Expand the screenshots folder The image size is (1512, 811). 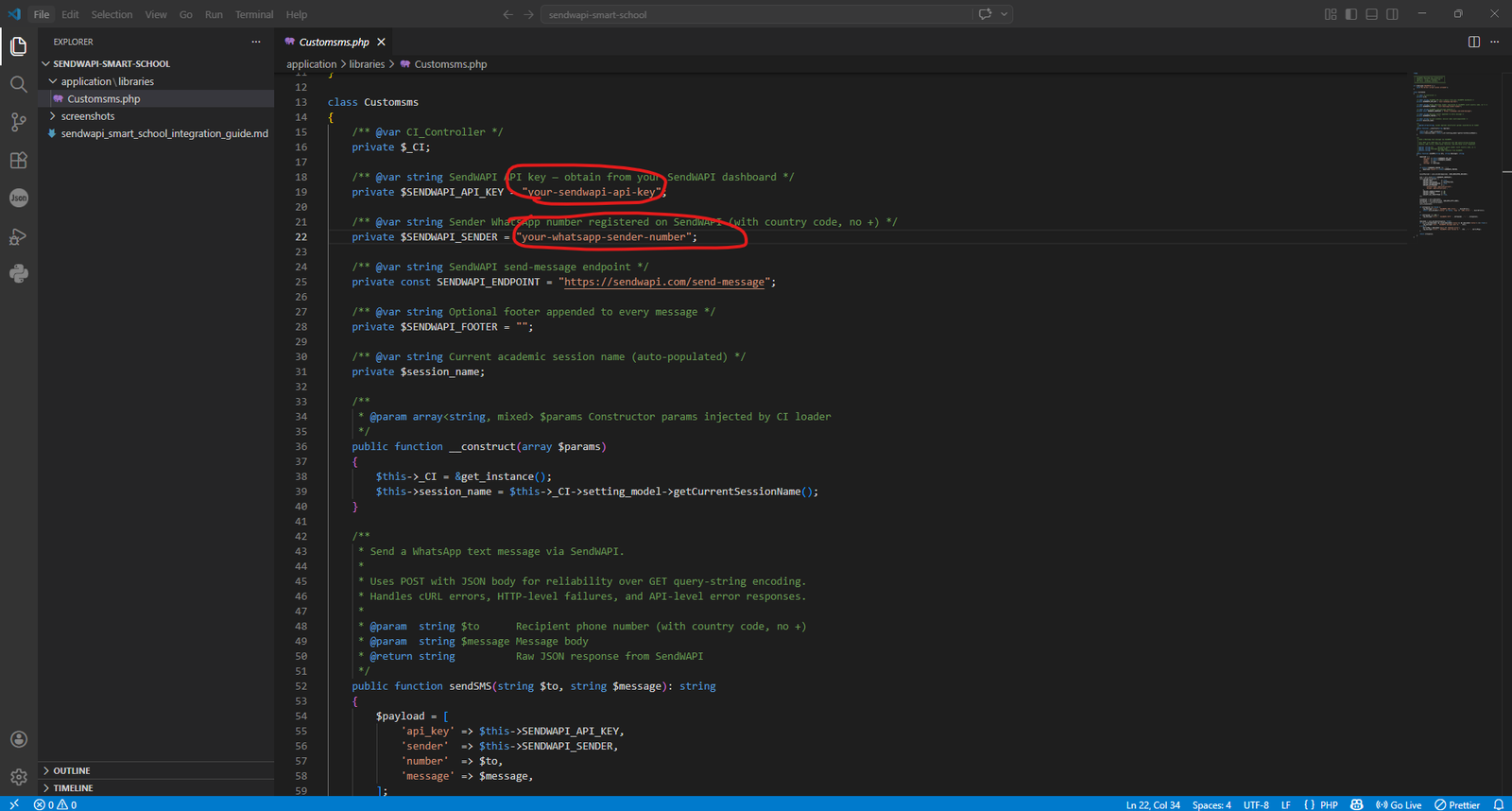point(156,116)
